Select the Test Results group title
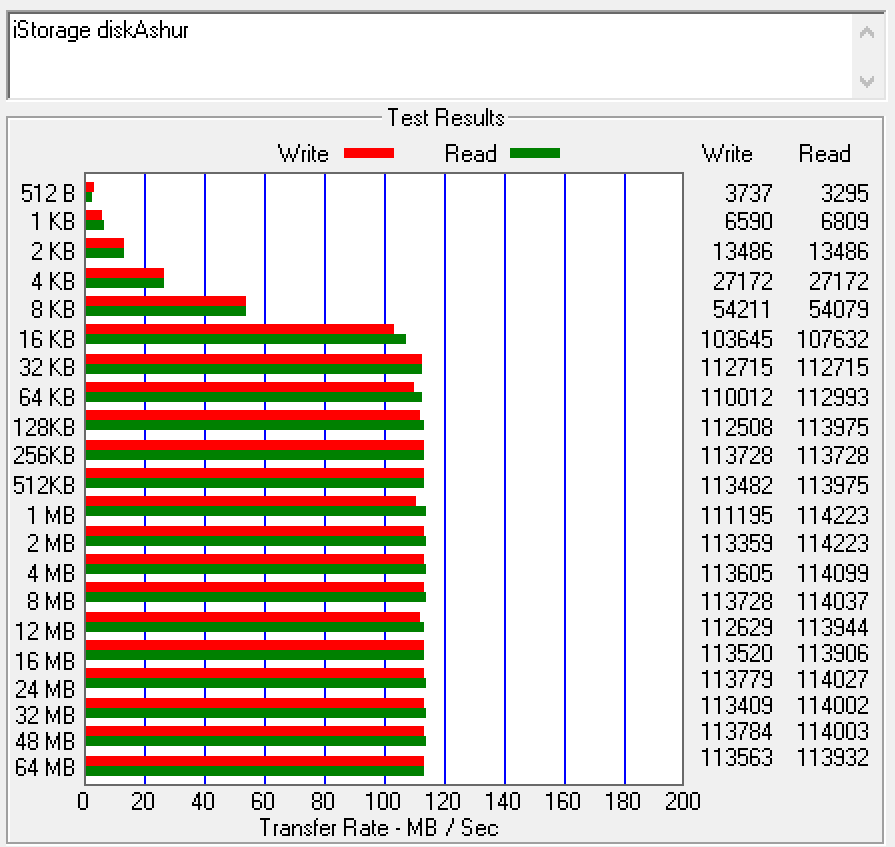This screenshot has width=895, height=847. pyautogui.click(x=446, y=118)
